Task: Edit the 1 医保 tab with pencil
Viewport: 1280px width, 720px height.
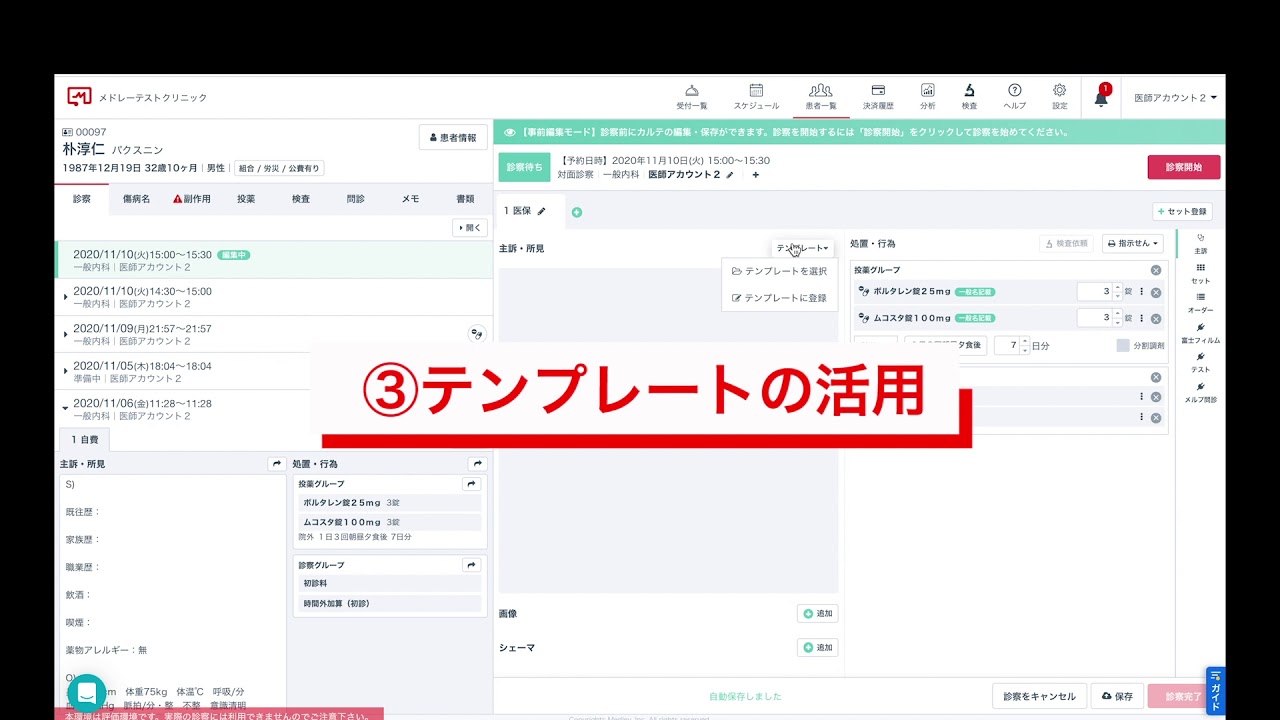Action: click(542, 211)
